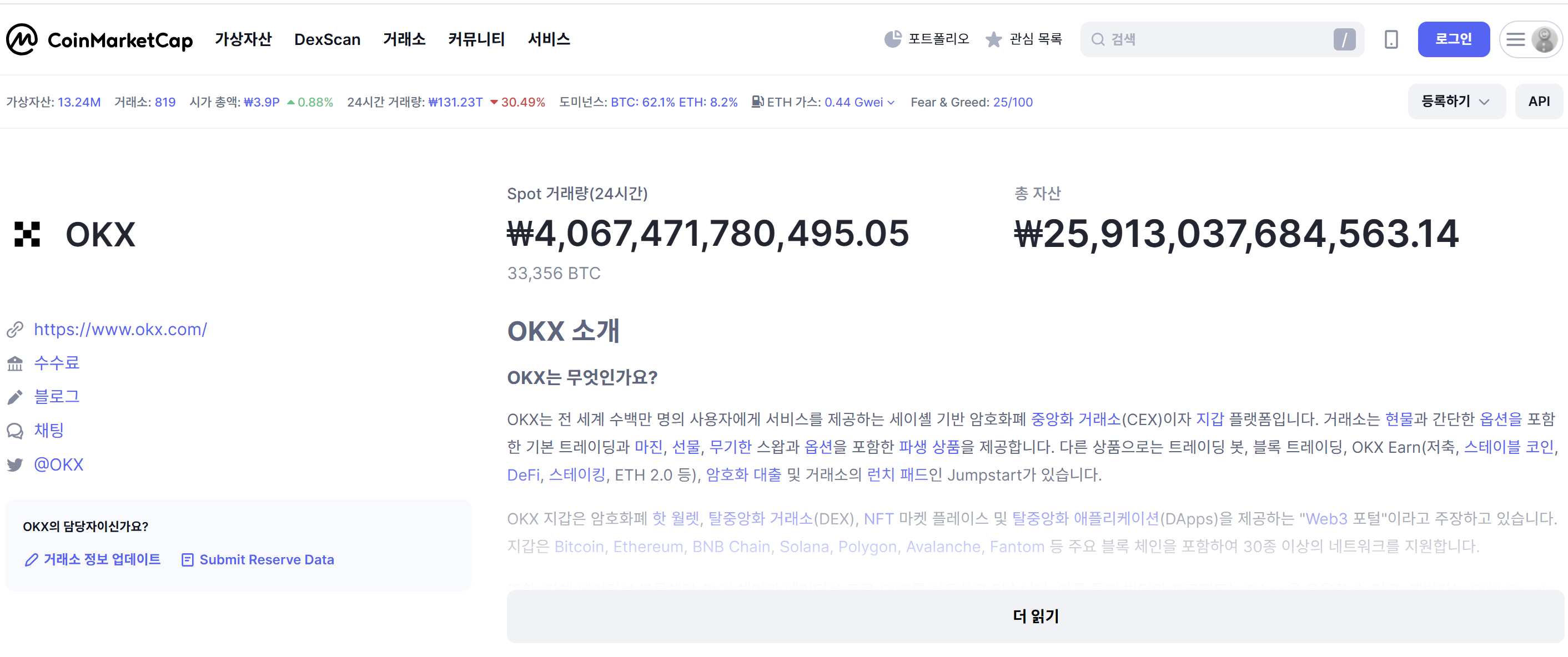Click the ETH gas pump icon

click(x=757, y=102)
